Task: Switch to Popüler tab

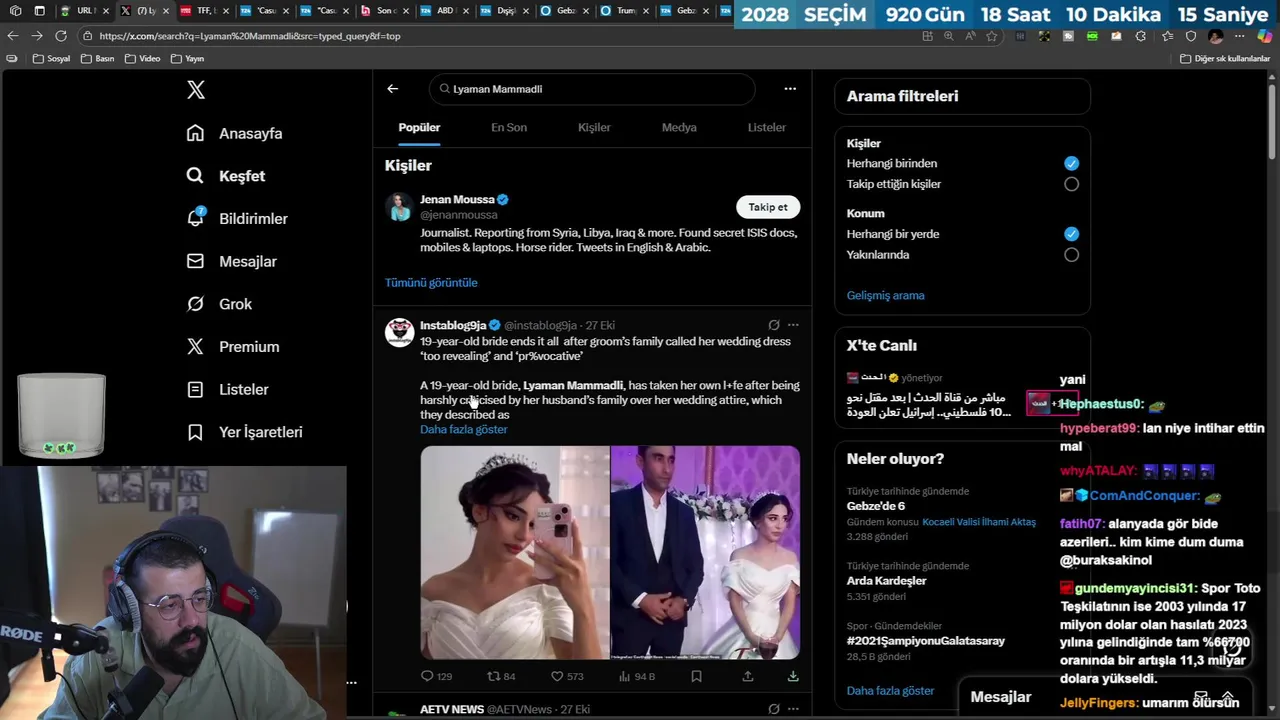Action: click(x=419, y=127)
